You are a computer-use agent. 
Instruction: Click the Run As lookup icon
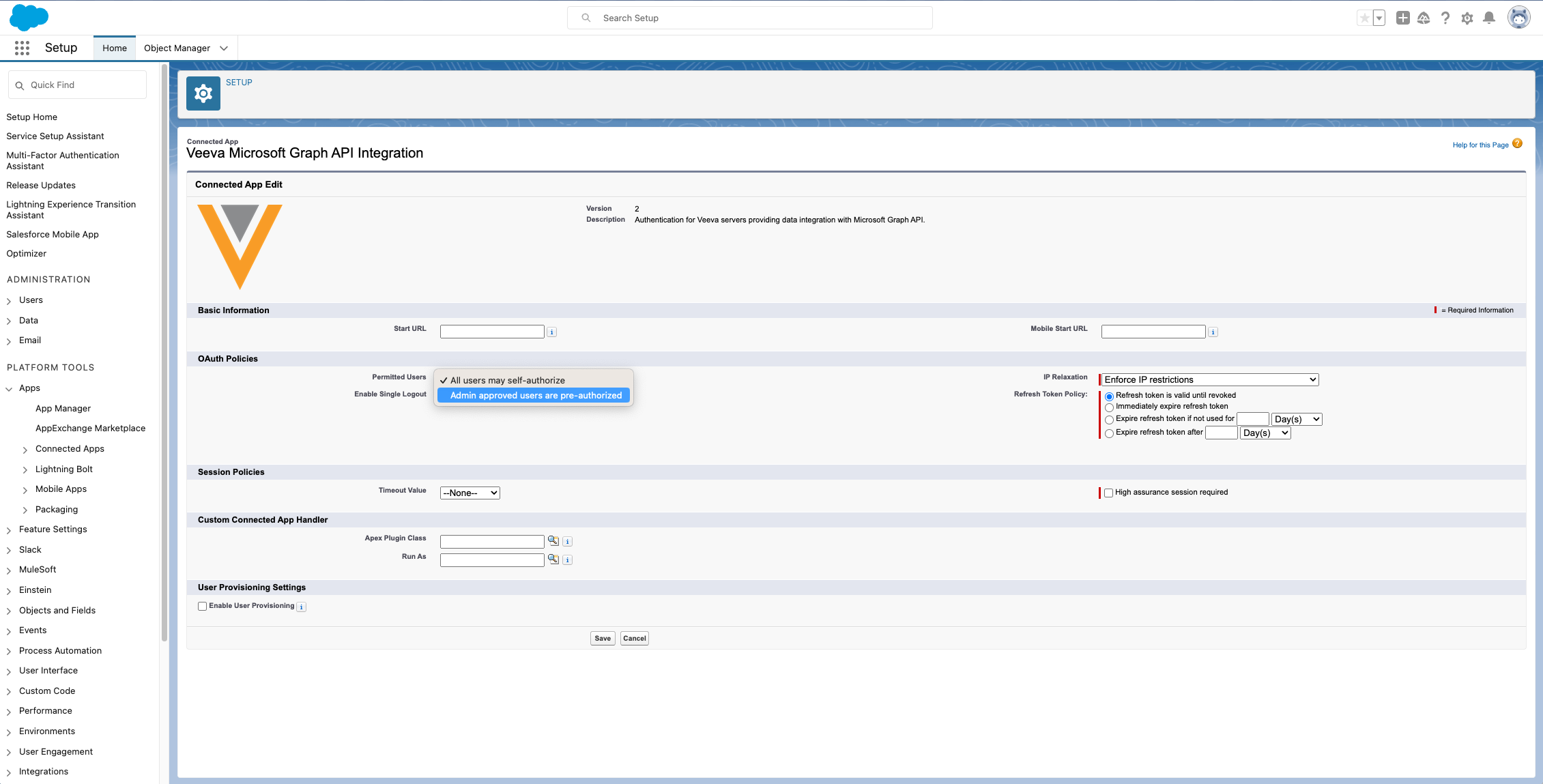[553, 560]
